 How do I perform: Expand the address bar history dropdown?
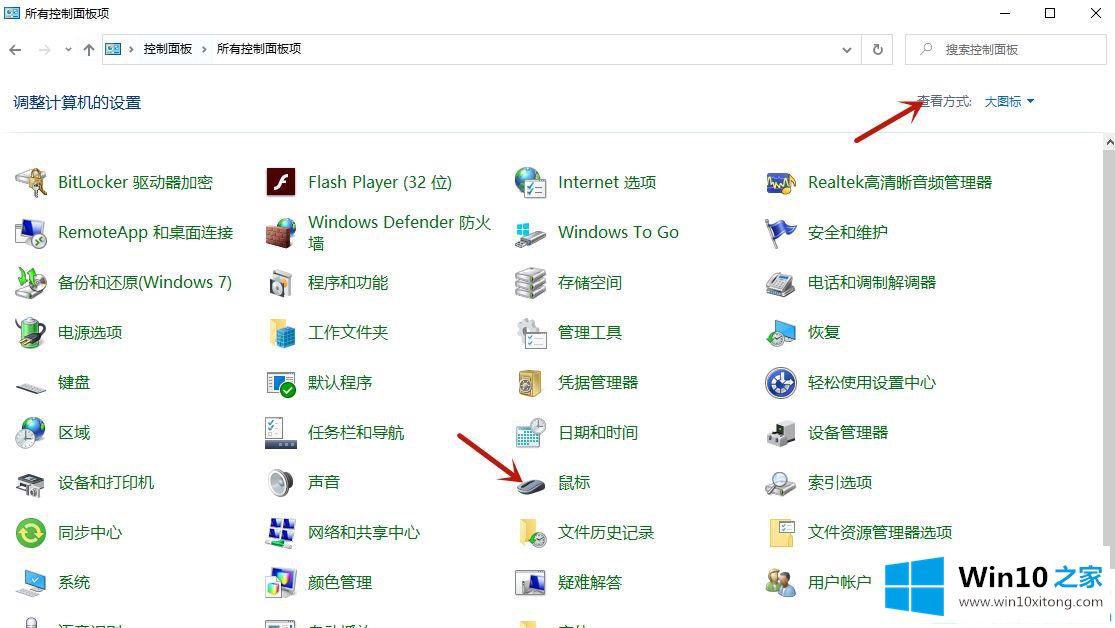tap(847, 50)
